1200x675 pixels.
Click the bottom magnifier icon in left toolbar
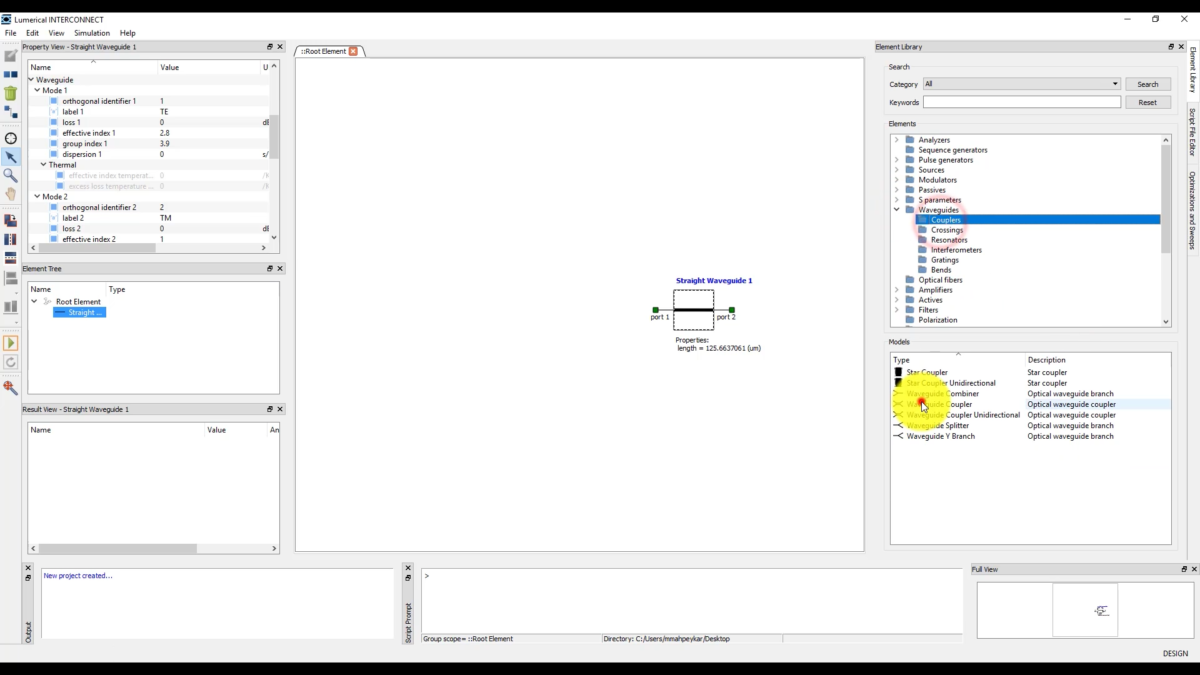(x=11, y=387)
